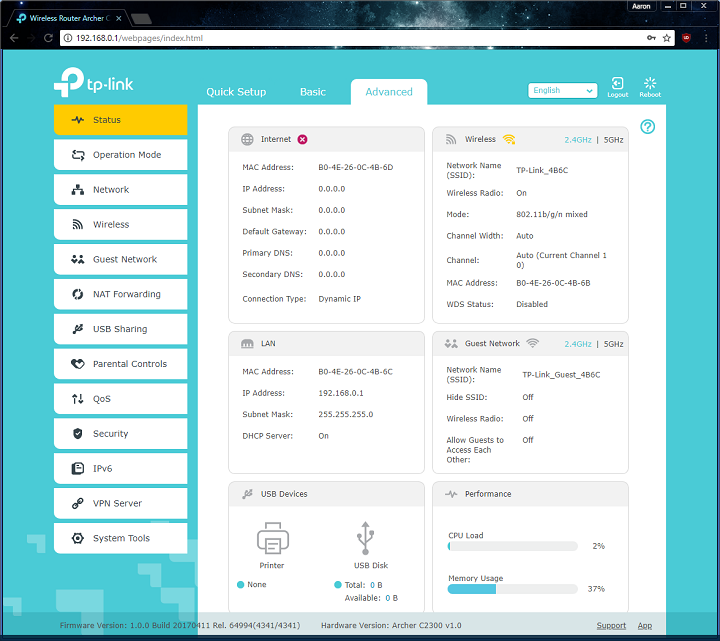The image size is (720, 641).
Task: Open the App link in the footer
Action: [x=645, y=626]
